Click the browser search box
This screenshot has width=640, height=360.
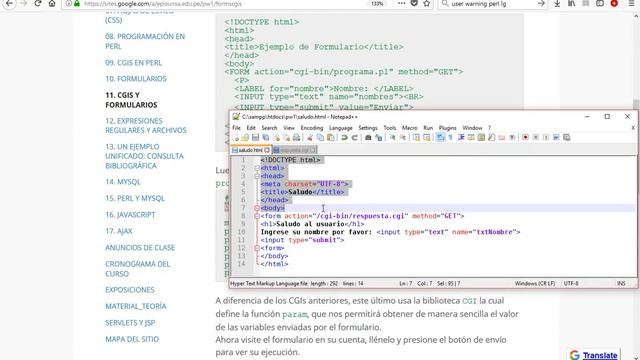click(x=492, y=3)
